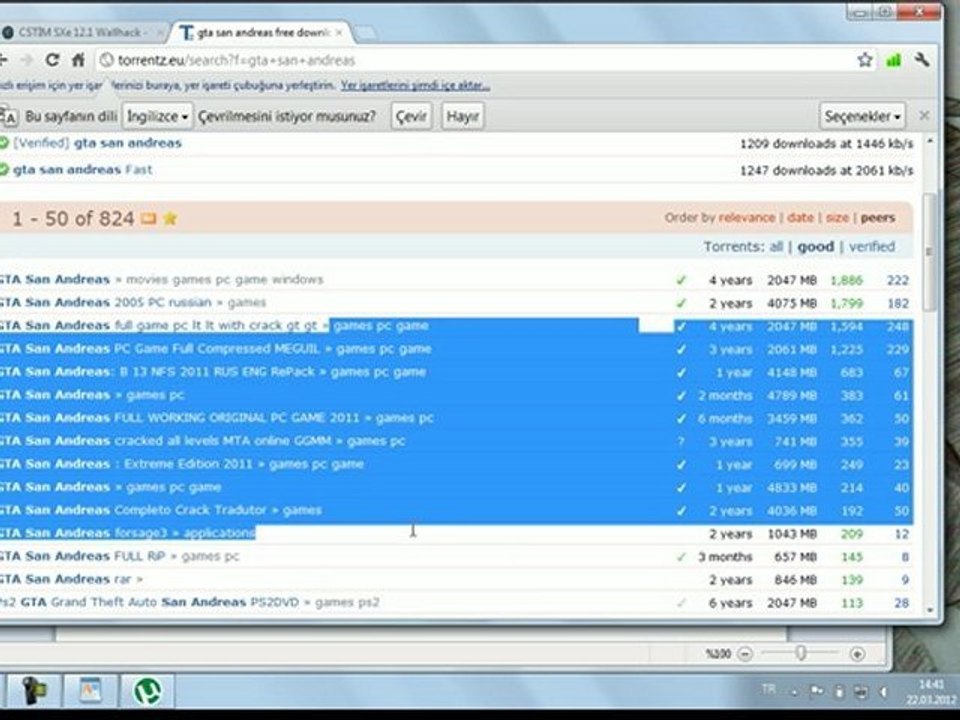Select verified torrents filter
Image resolution: width=960 pixels, height=720 pixels.
[x=872, y=247]
